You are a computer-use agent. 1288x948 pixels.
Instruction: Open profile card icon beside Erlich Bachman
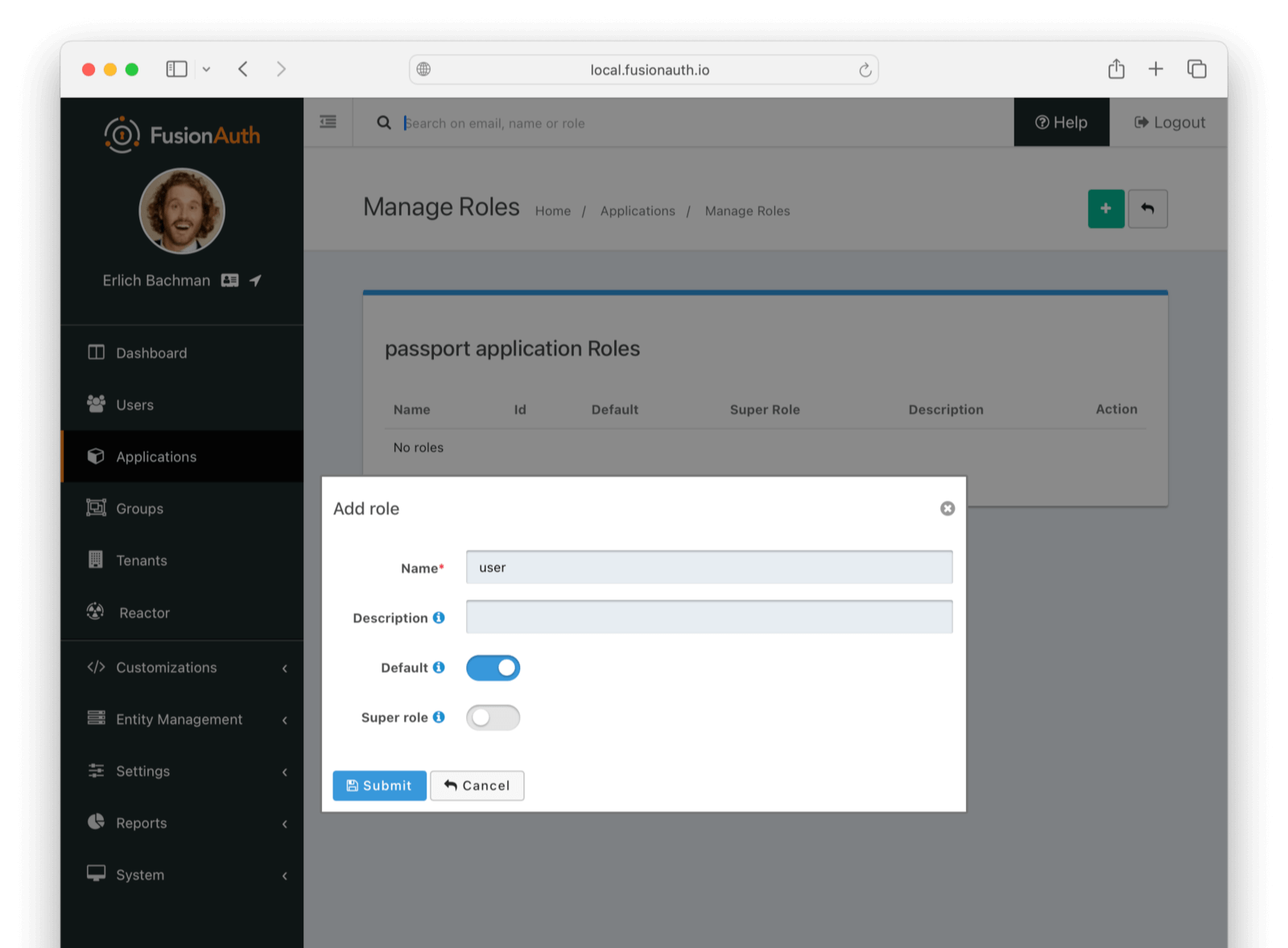click(230, 281)
